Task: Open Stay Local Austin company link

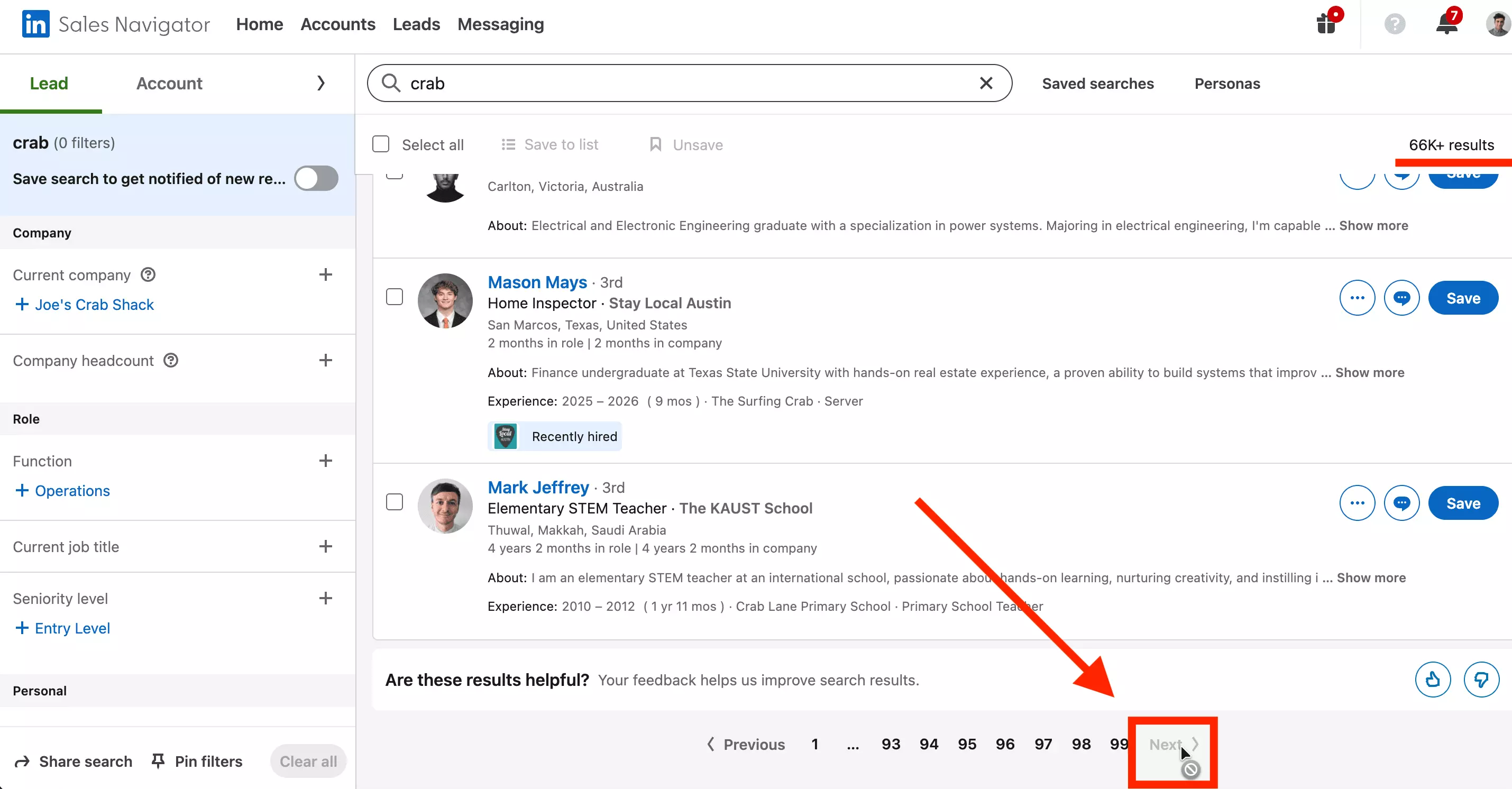Action: tap(670, 304)
